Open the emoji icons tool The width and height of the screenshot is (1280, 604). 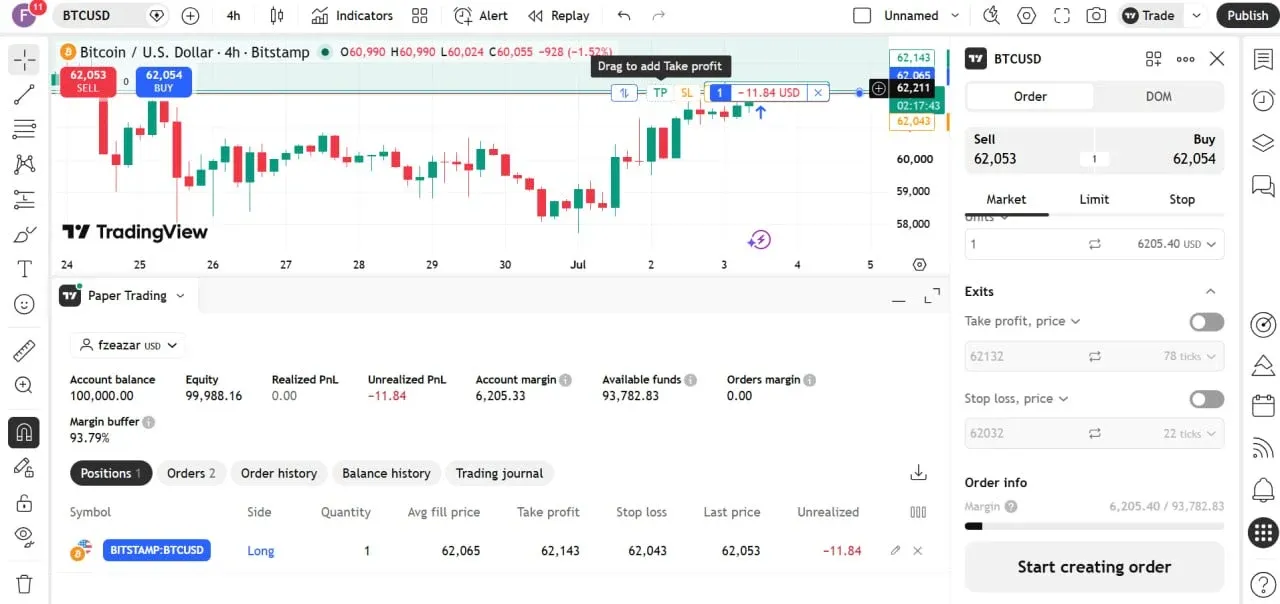coord(24,304)
